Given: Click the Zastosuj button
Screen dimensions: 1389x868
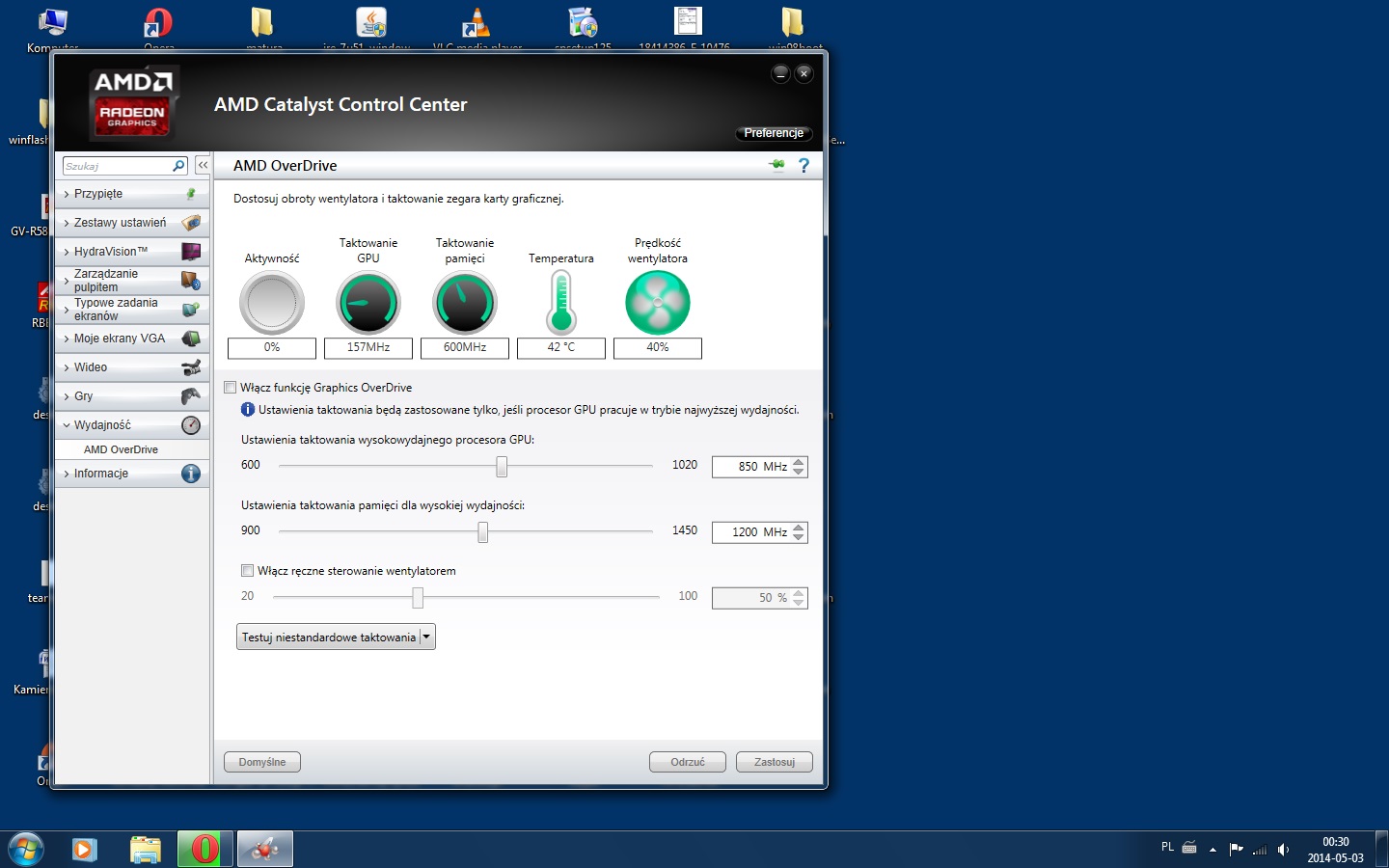Looking at the screenshot, I should (x=775, y=762).
